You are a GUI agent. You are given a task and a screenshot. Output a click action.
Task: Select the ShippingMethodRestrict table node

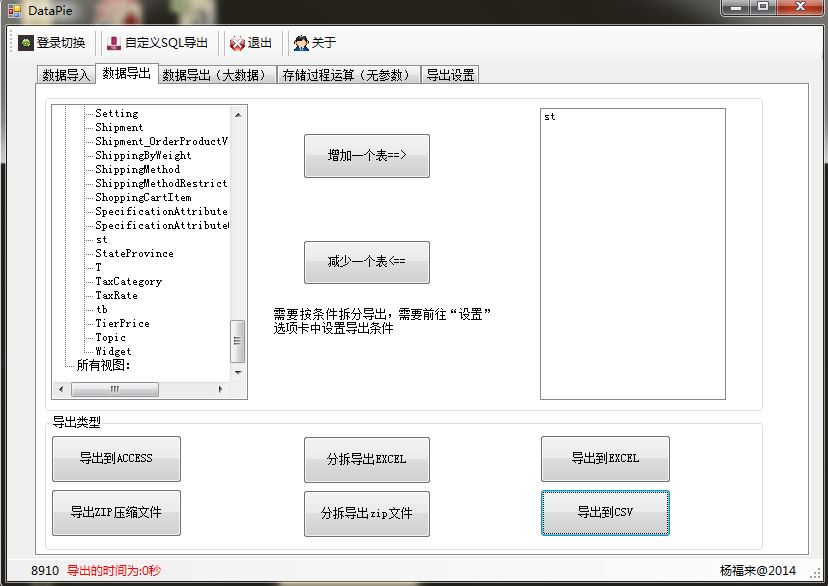tap(161, 183)
